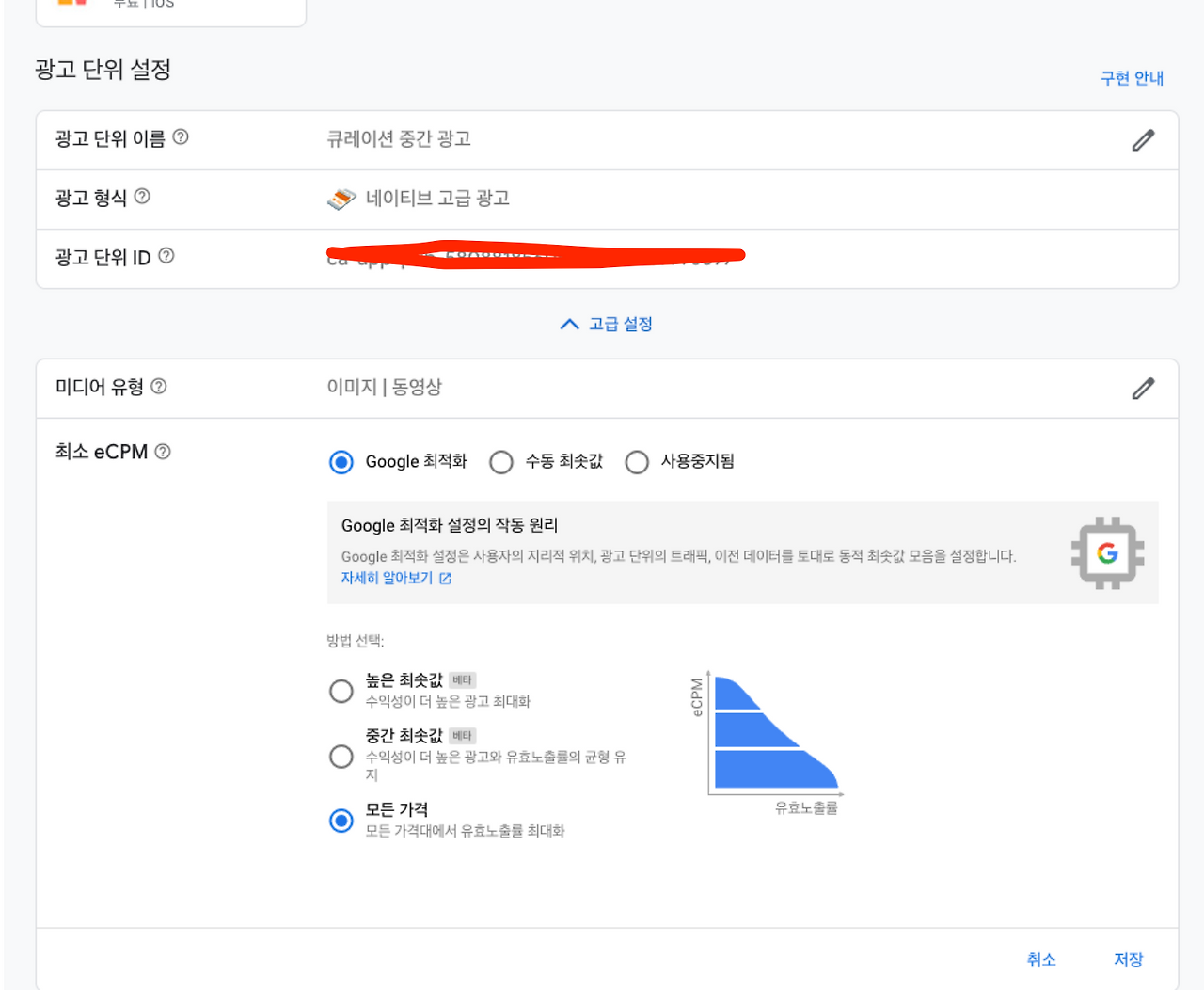Open the help tooltip next to 최소 eCPM

click(164, 452)
